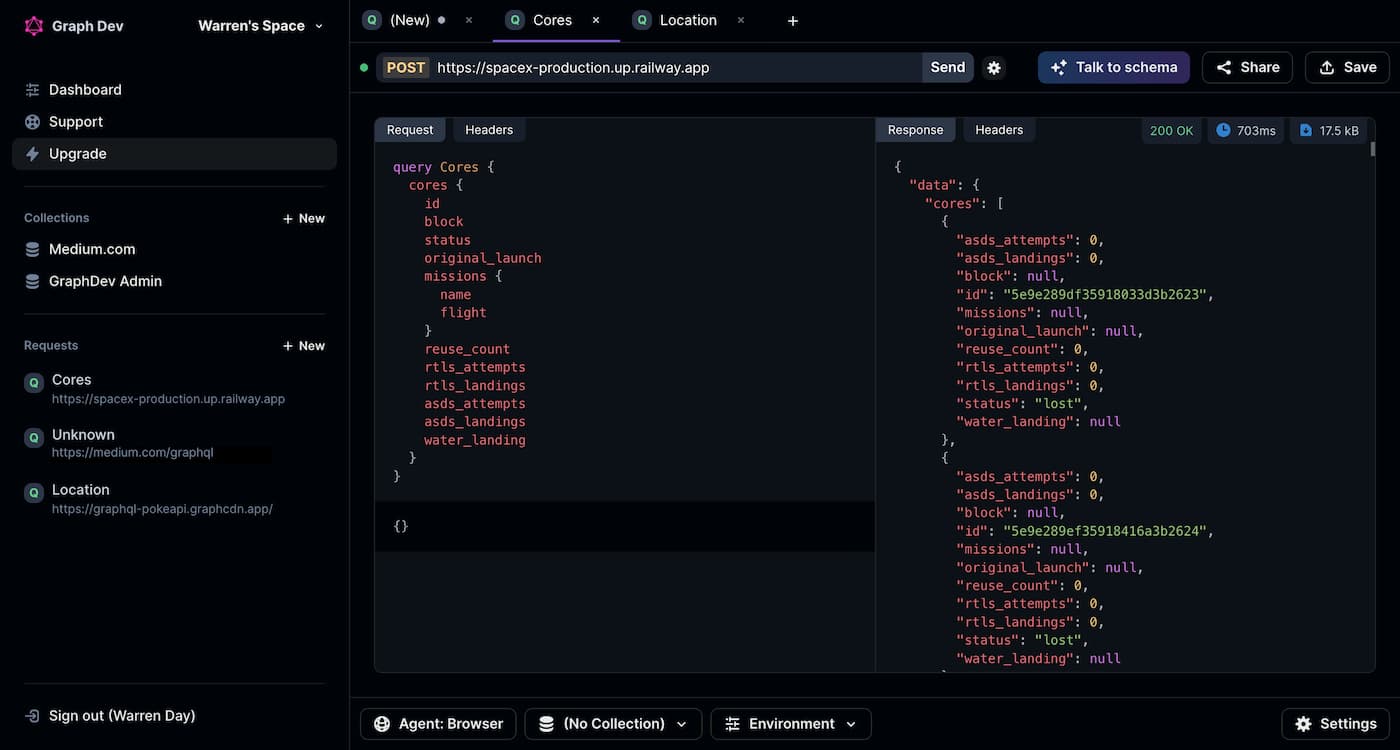Click the Cores request Q icon
1400x750 pixels.
click(x=34, y=382)
